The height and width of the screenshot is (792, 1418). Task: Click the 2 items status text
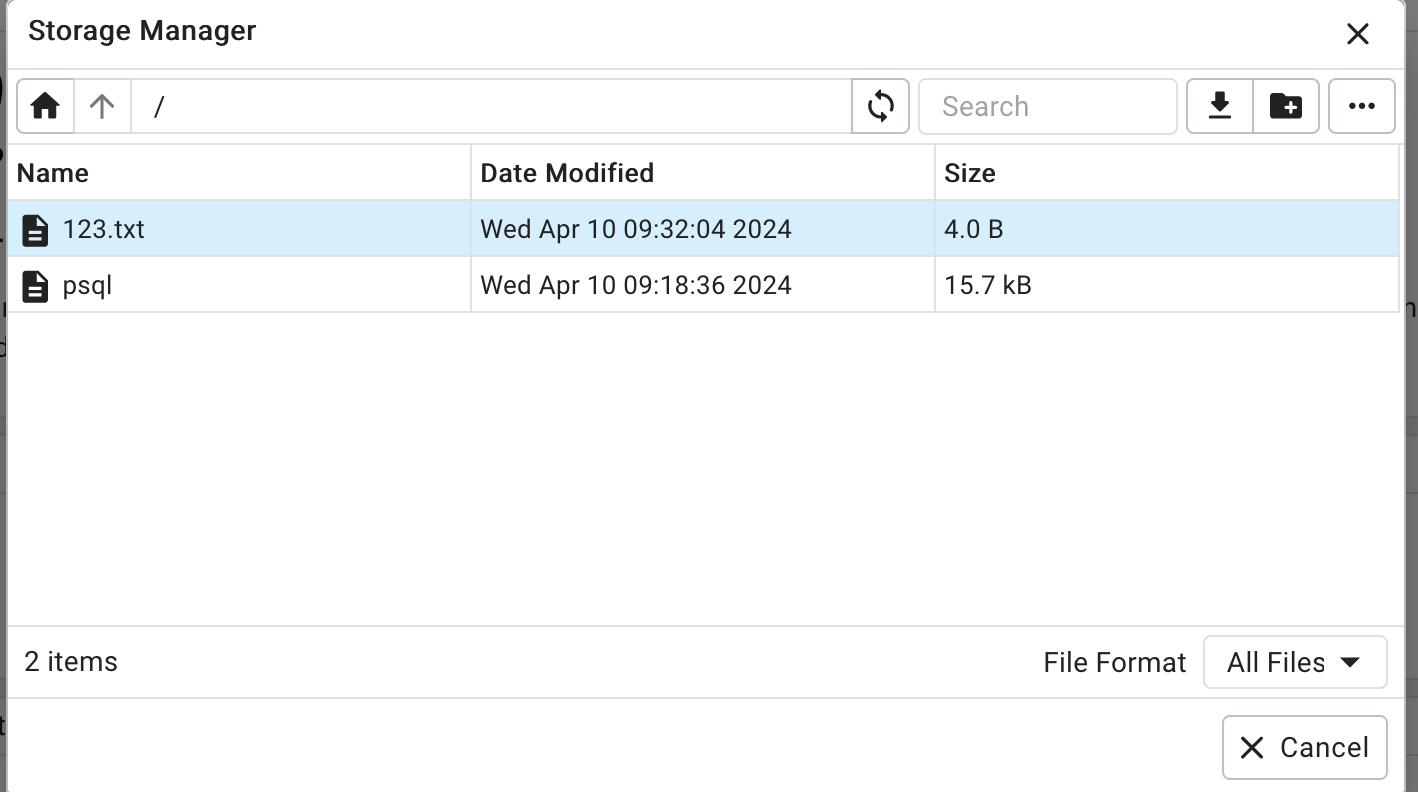tap(71, 662)
